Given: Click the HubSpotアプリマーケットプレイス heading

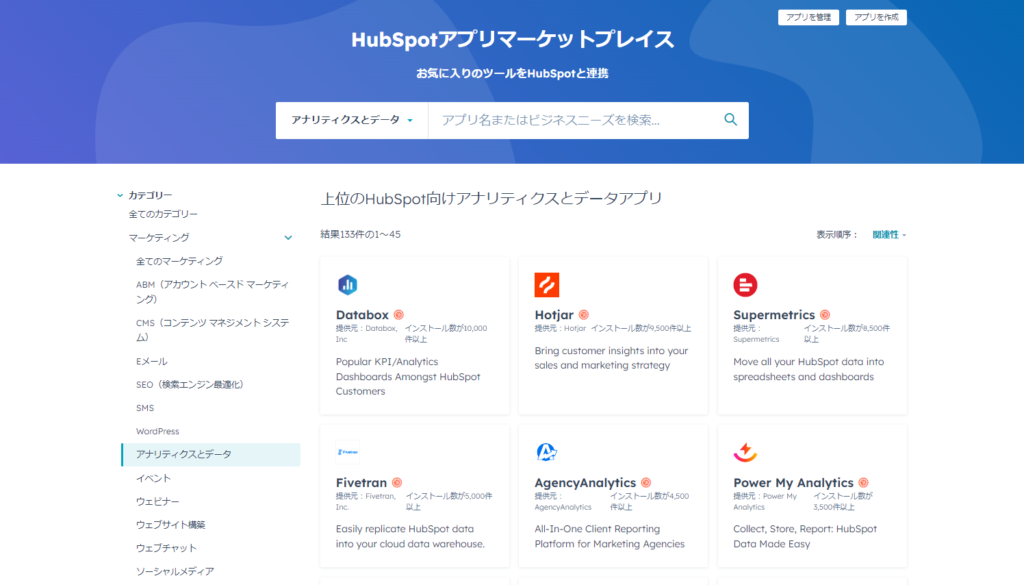Looking at the screenshot, I should (x=512, y=39).
